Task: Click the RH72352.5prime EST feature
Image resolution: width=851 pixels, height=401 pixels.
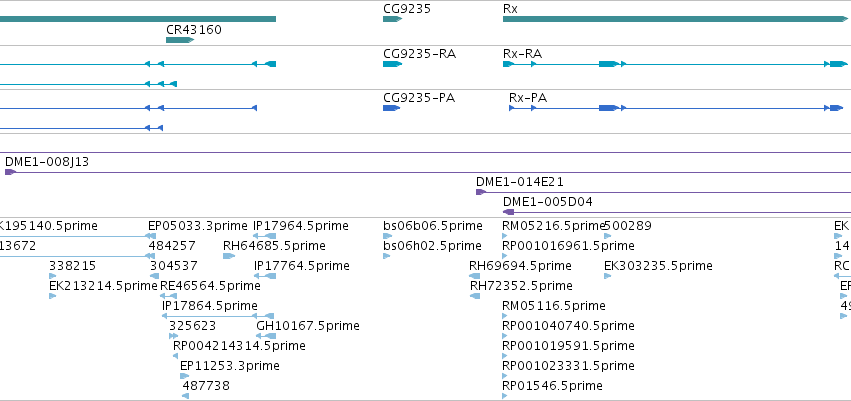Action: click(x=475, y=296)
